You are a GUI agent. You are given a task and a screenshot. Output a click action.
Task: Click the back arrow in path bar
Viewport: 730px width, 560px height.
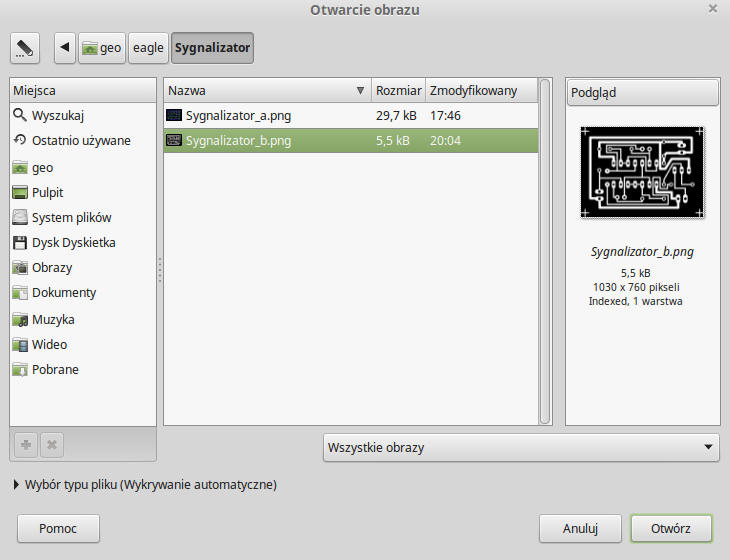[x=65, y=47]
